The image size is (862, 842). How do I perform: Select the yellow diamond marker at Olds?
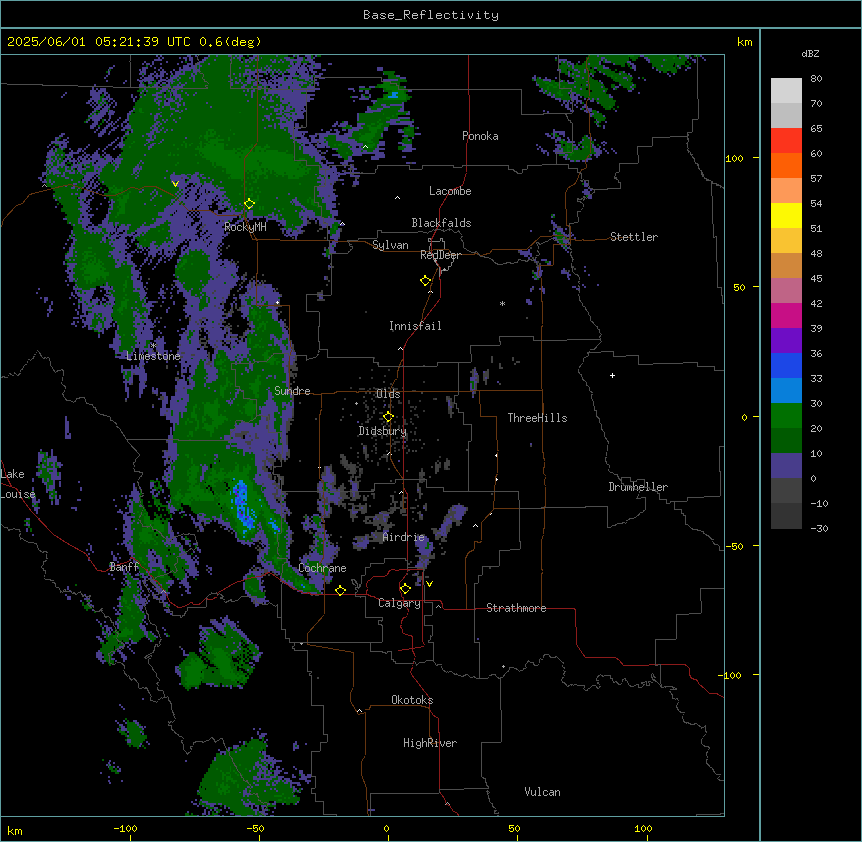388,417
